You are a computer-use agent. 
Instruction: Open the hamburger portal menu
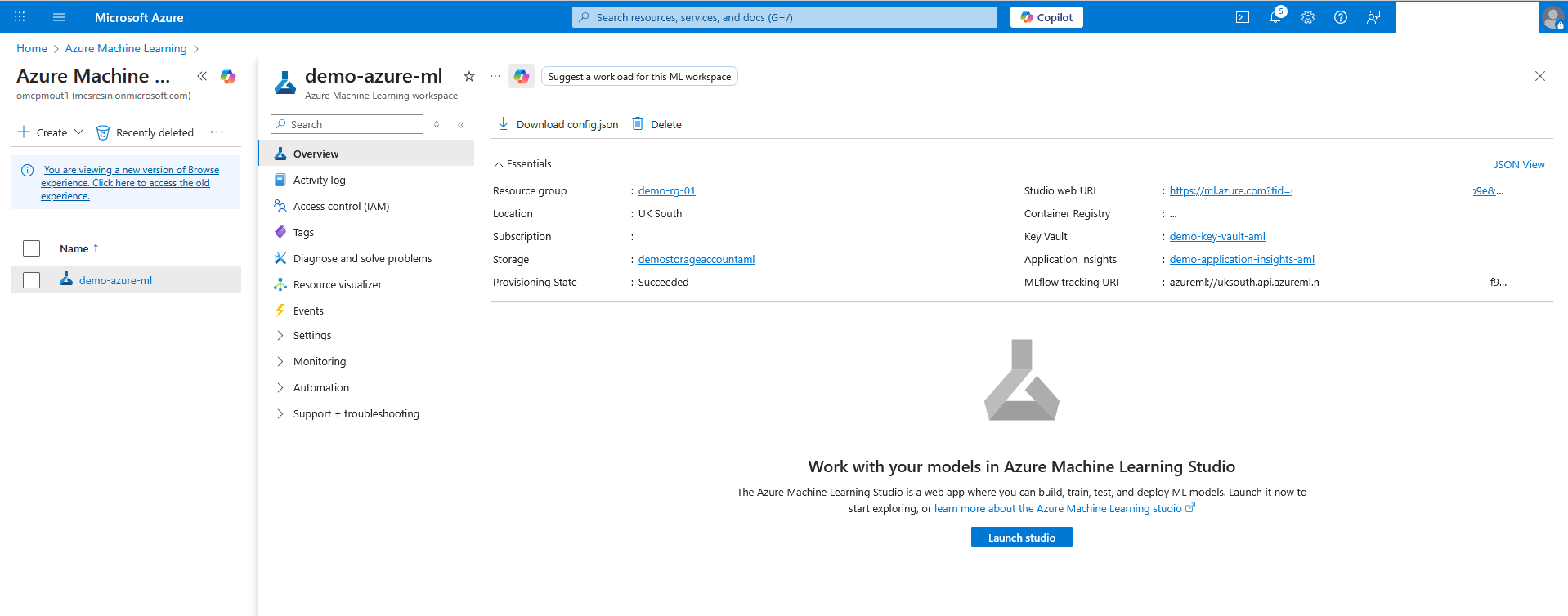[x=59, y=17]
